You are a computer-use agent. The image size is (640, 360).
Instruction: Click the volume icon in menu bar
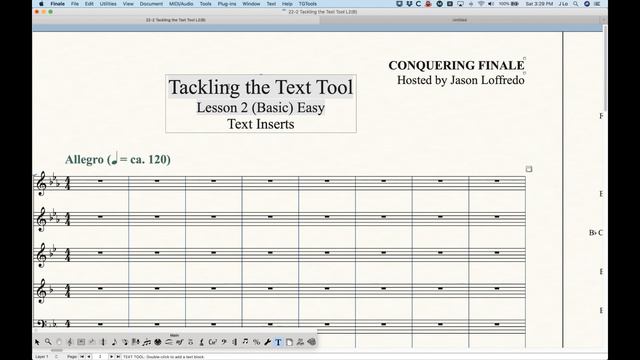point(491,4)
